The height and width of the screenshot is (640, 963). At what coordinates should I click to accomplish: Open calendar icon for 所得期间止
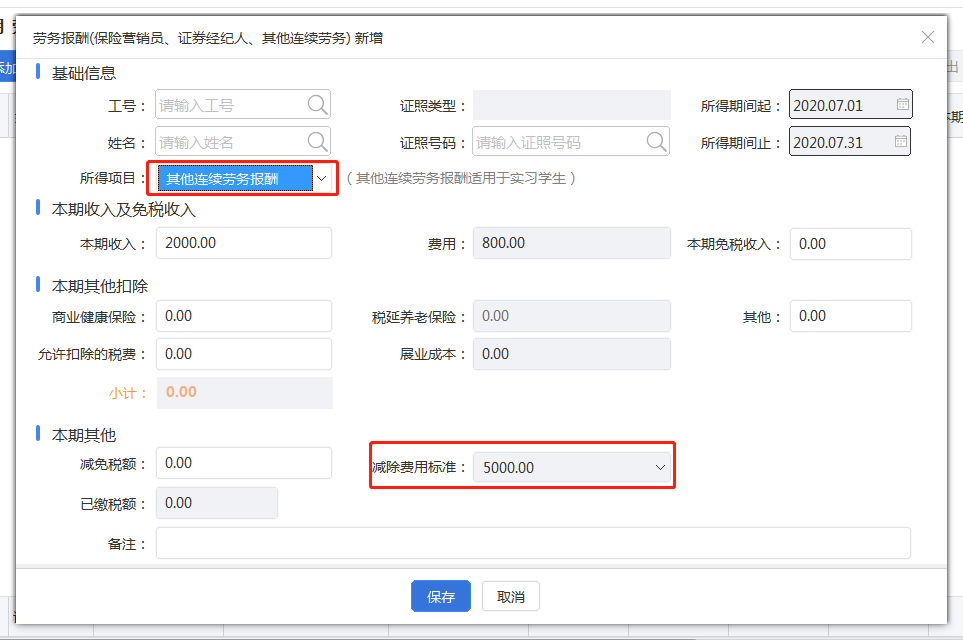pos(900,141)
